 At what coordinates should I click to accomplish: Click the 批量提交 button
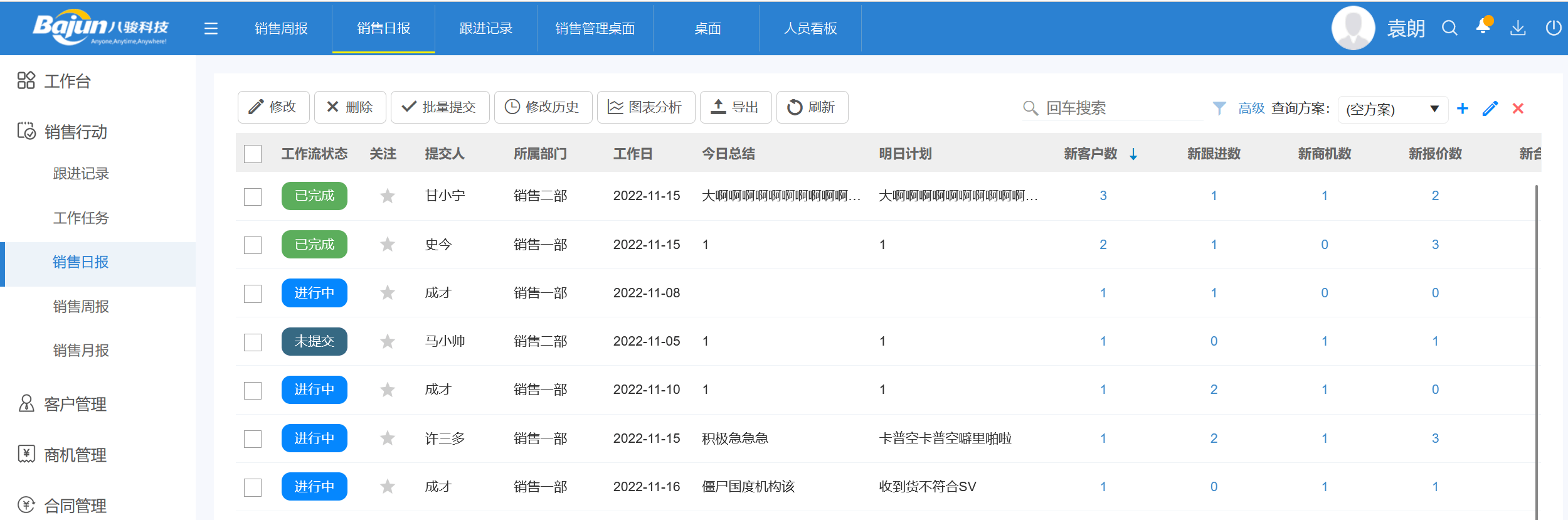tap(440, 107)
